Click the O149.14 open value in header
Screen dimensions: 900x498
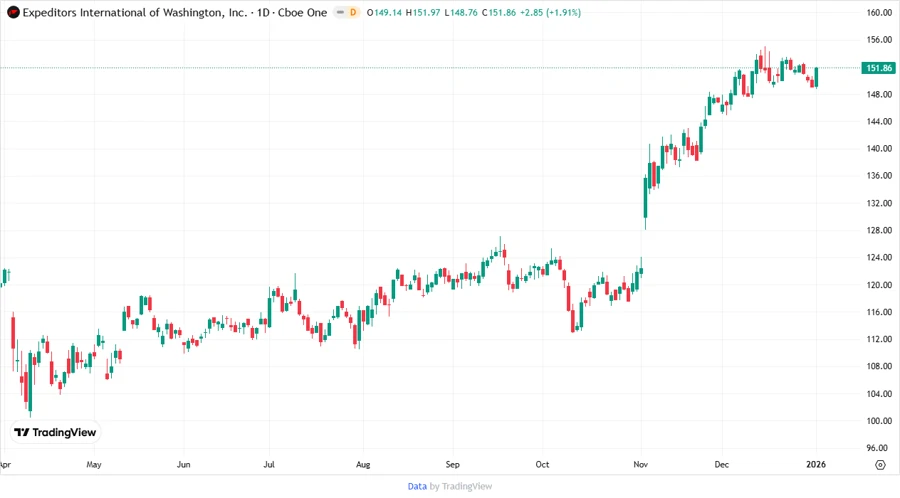[x=384, y=12]
